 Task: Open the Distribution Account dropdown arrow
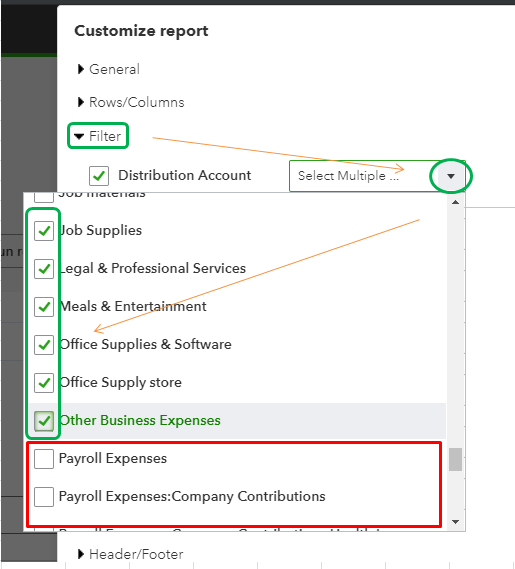coord(451,176)
